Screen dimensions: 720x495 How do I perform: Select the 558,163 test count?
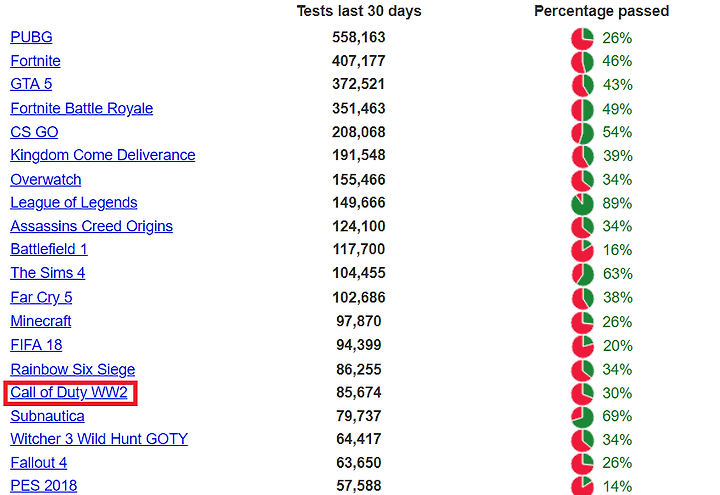[359, 37]
